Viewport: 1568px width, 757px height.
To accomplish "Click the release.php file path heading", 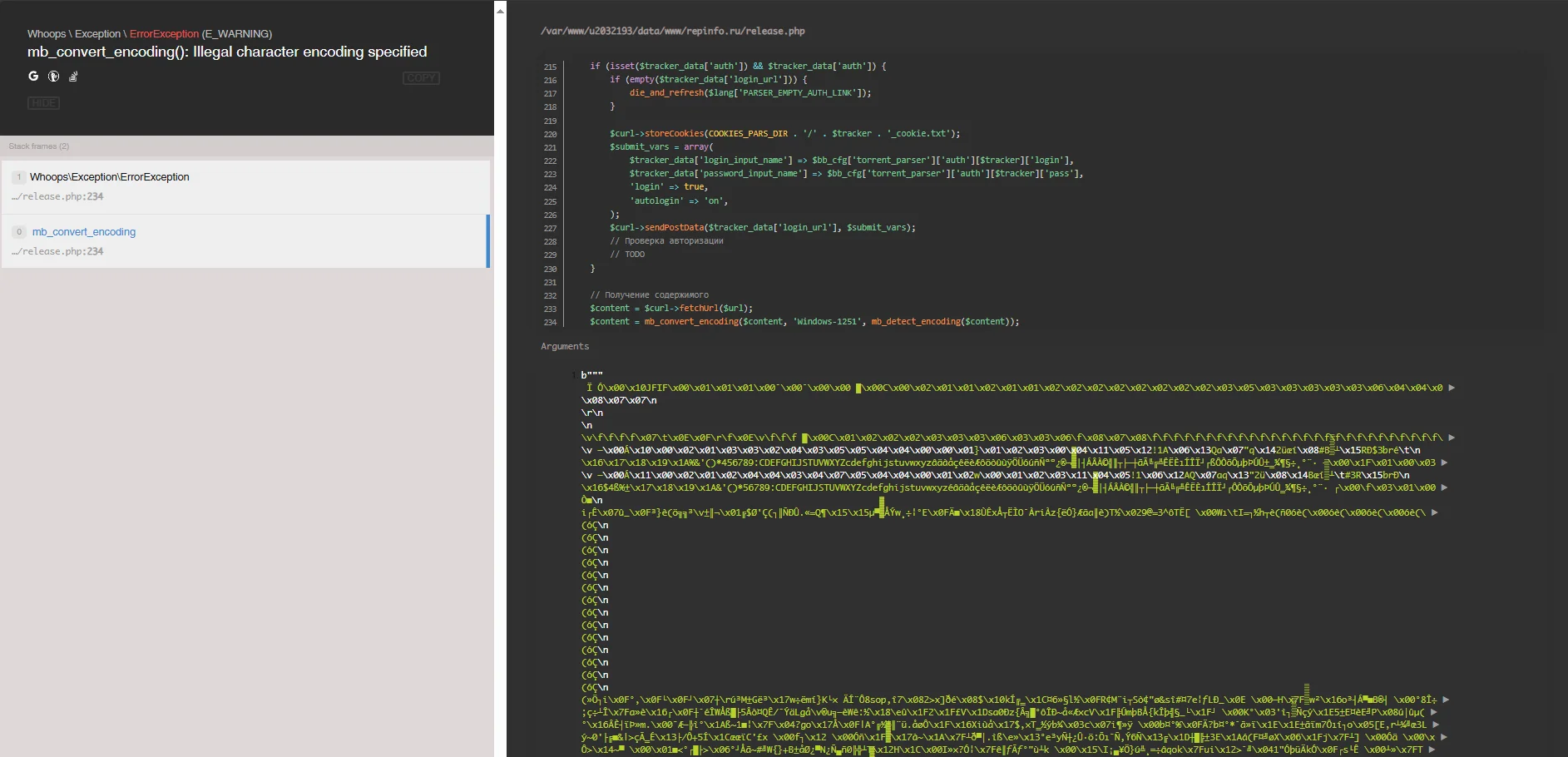I will 673,32.
